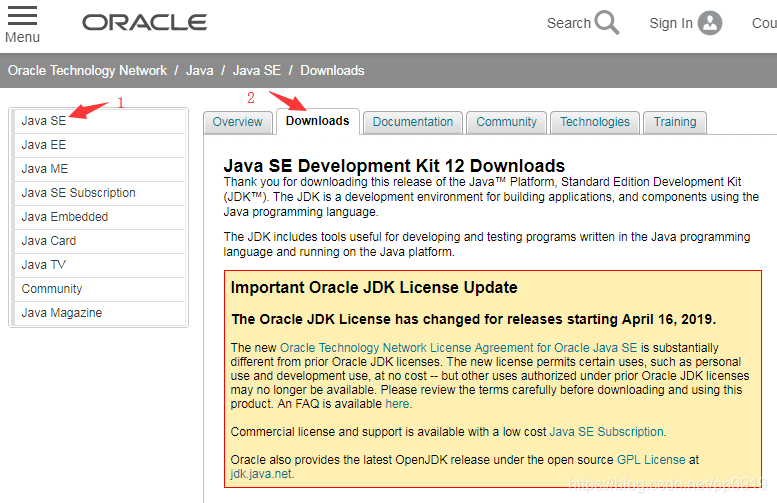Click 'Java SE Development Kit 12 Downloads' heading
The width and height of the screenshot is (777, 503).
(x=394, y=166)
